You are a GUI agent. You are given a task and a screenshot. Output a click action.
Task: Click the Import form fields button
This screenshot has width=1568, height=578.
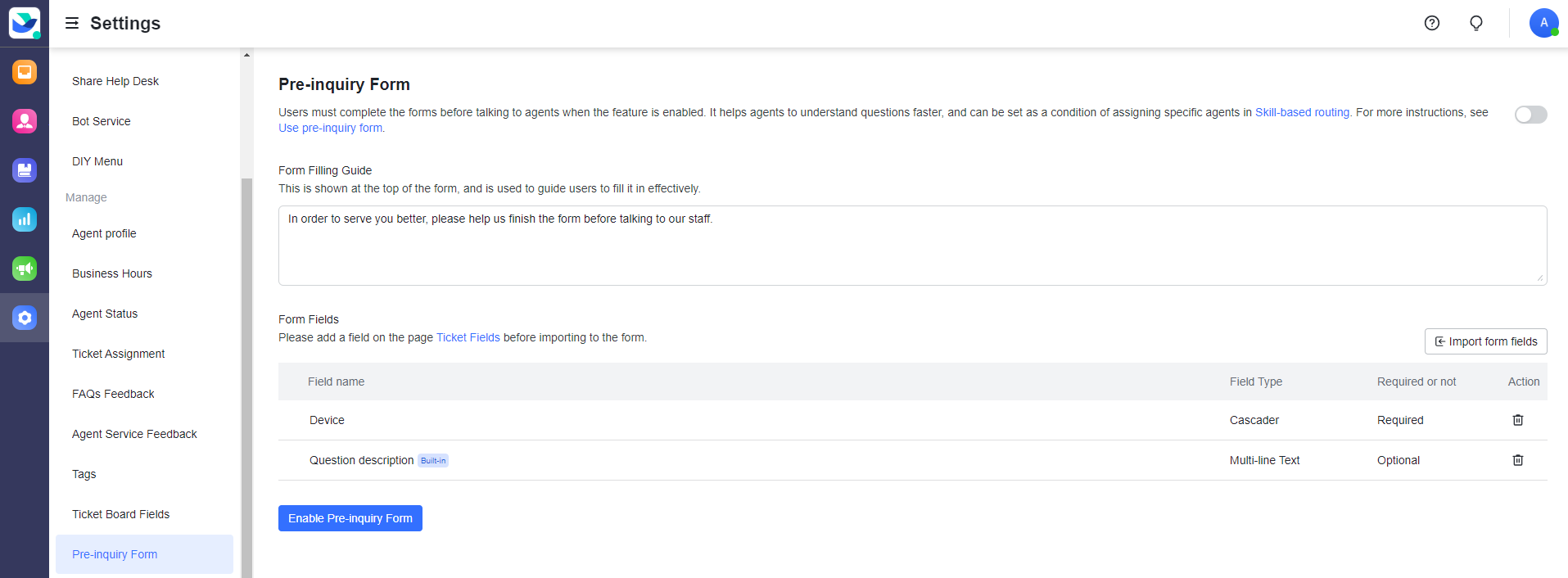[1485, 341]
